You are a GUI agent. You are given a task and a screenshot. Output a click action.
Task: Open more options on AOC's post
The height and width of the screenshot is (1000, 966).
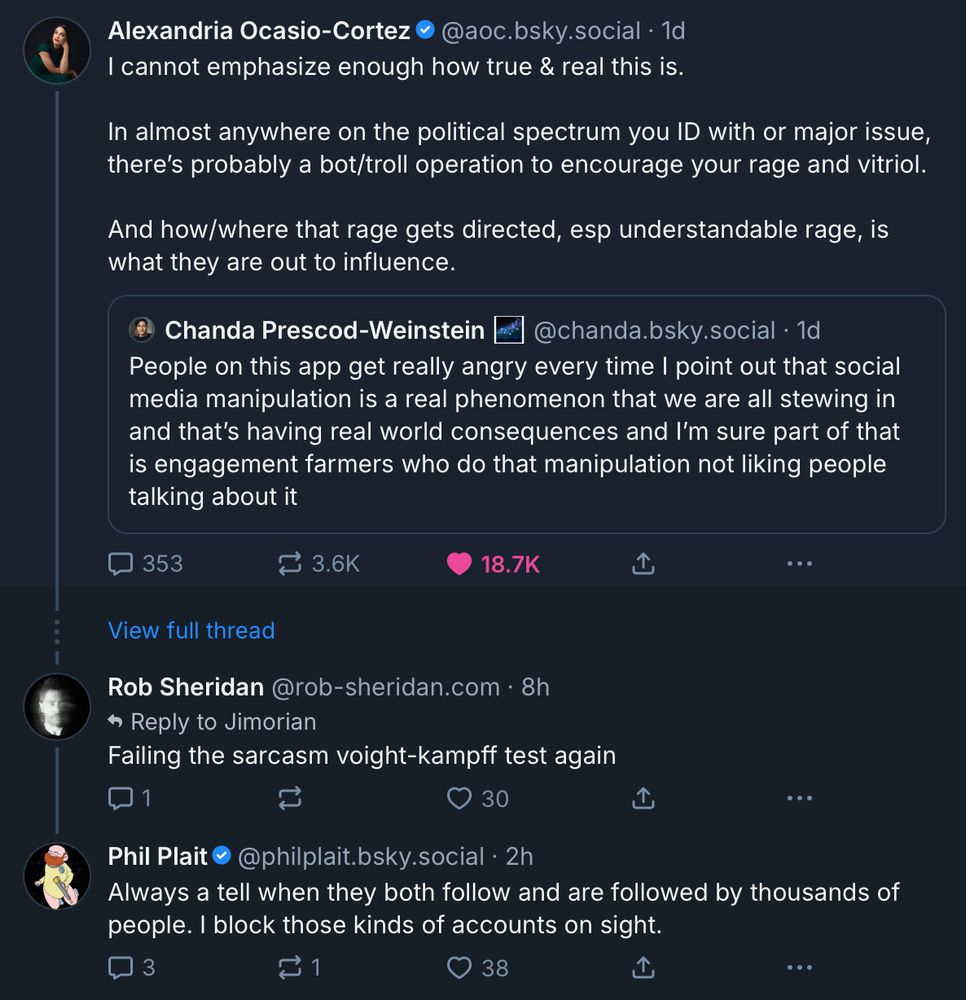(799, 564)
